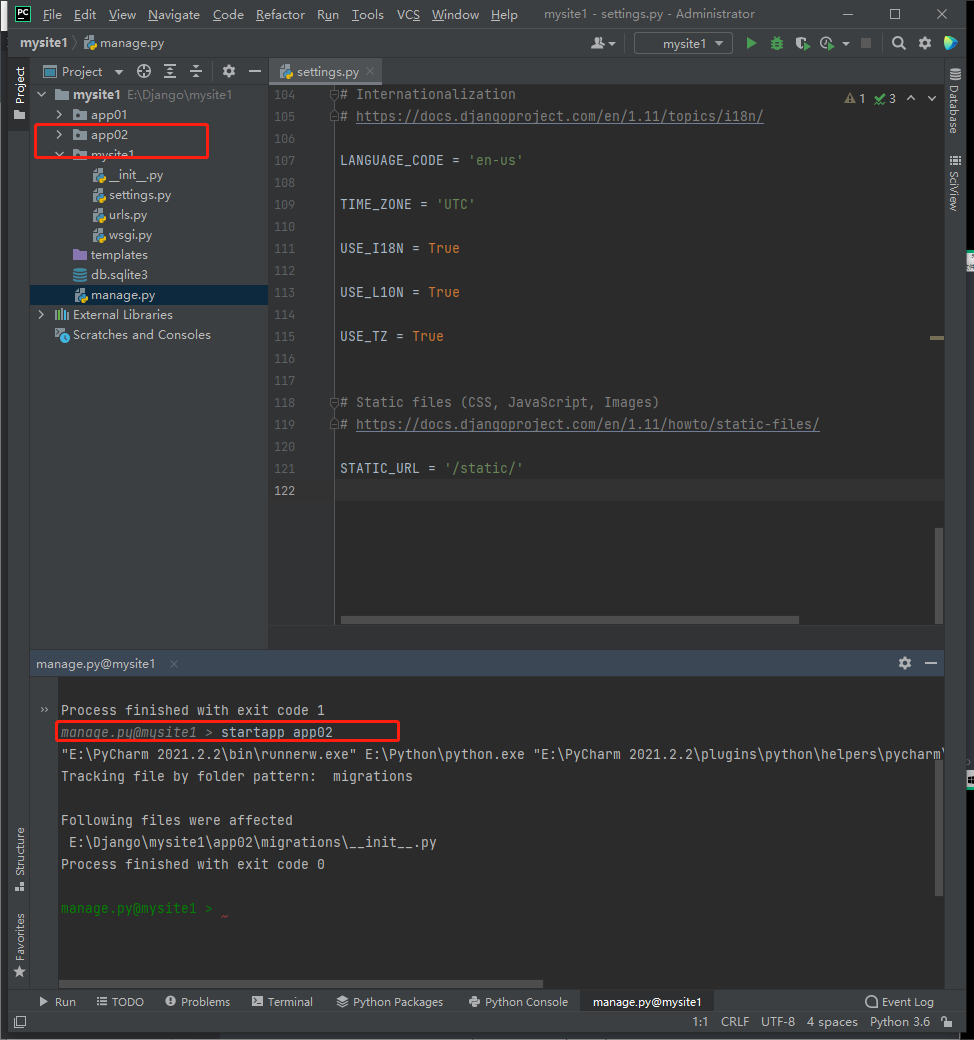
Task: Hide the manage.py console panel
Action: (x=931, y=663)
